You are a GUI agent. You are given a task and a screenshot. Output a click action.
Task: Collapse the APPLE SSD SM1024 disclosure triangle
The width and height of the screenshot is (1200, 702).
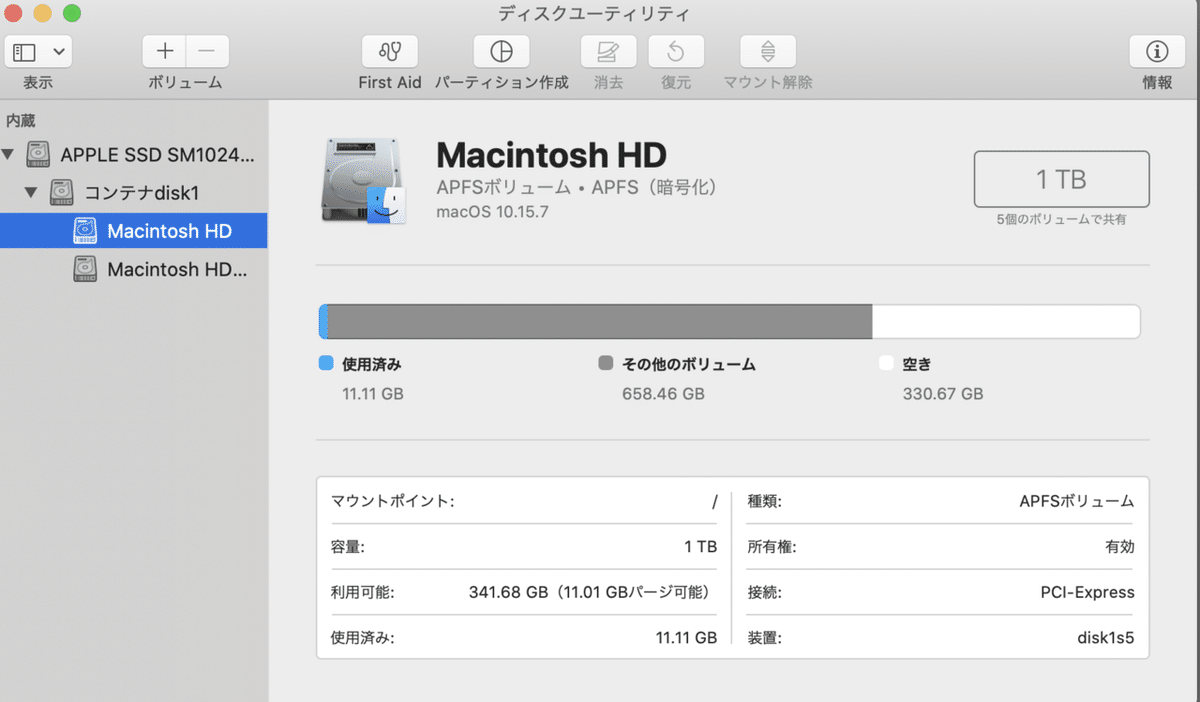pos(9,155)
